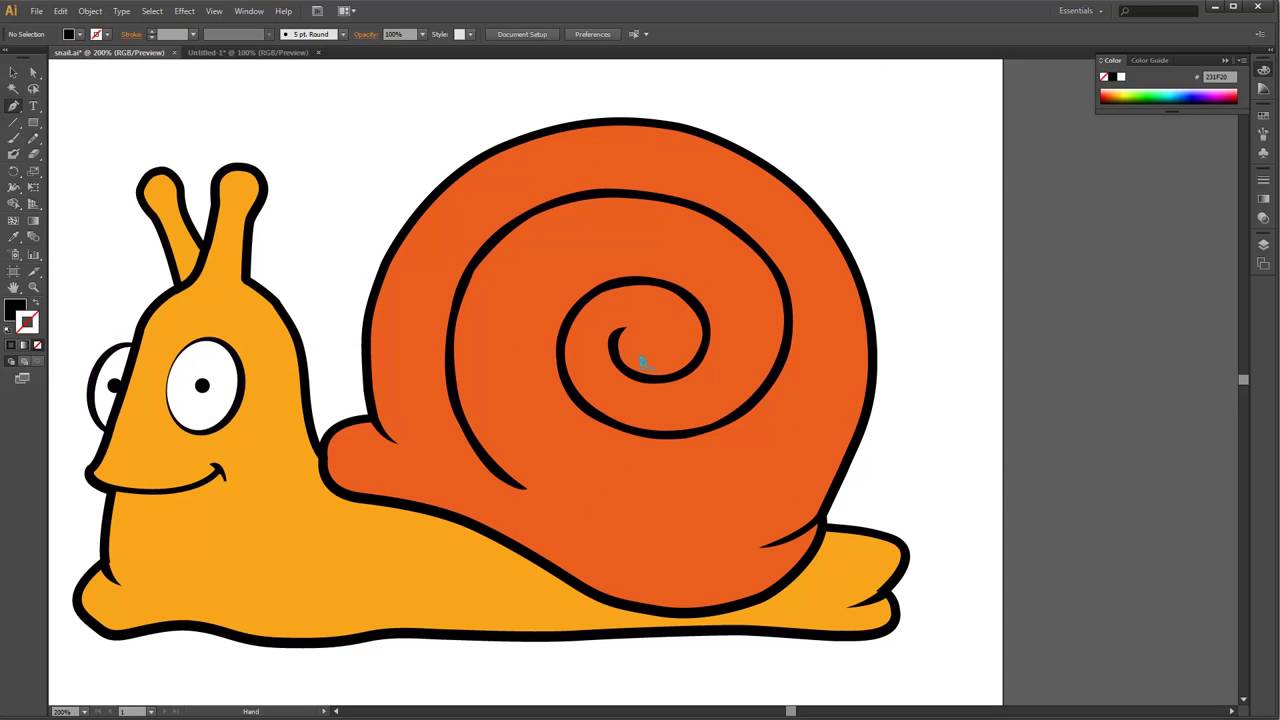
Task: Open the Object menu
Action: click(90, 11)
